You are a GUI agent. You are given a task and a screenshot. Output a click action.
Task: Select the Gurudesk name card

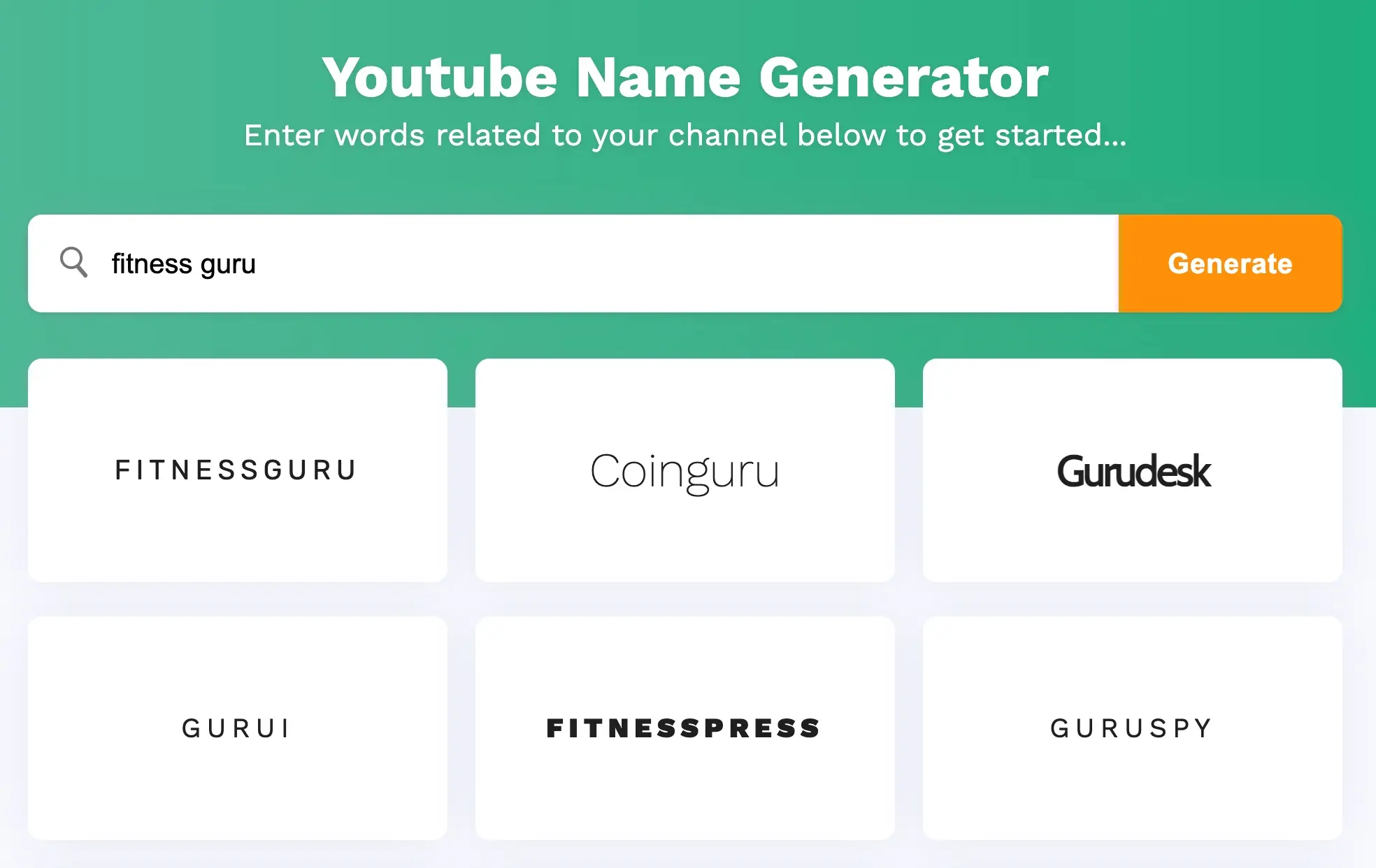1133,469
